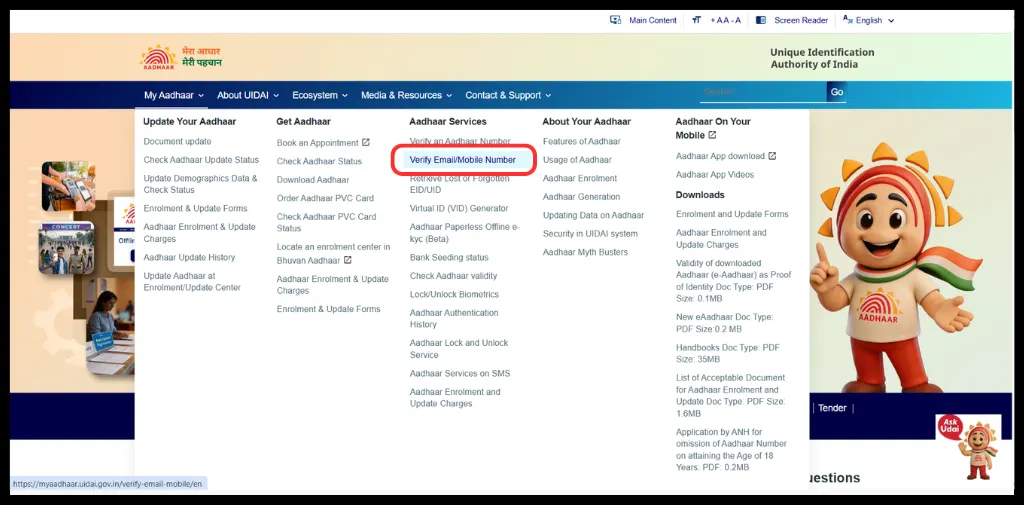Click the Screen Reader icon

click(760, 20)
